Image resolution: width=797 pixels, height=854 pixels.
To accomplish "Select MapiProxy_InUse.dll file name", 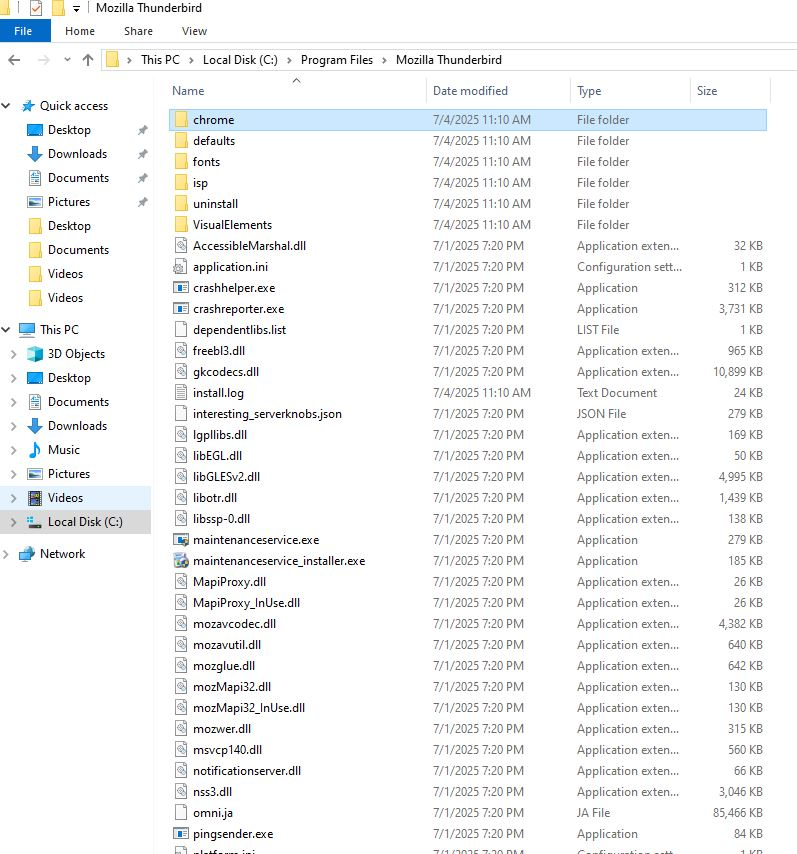I will point(246,603).
